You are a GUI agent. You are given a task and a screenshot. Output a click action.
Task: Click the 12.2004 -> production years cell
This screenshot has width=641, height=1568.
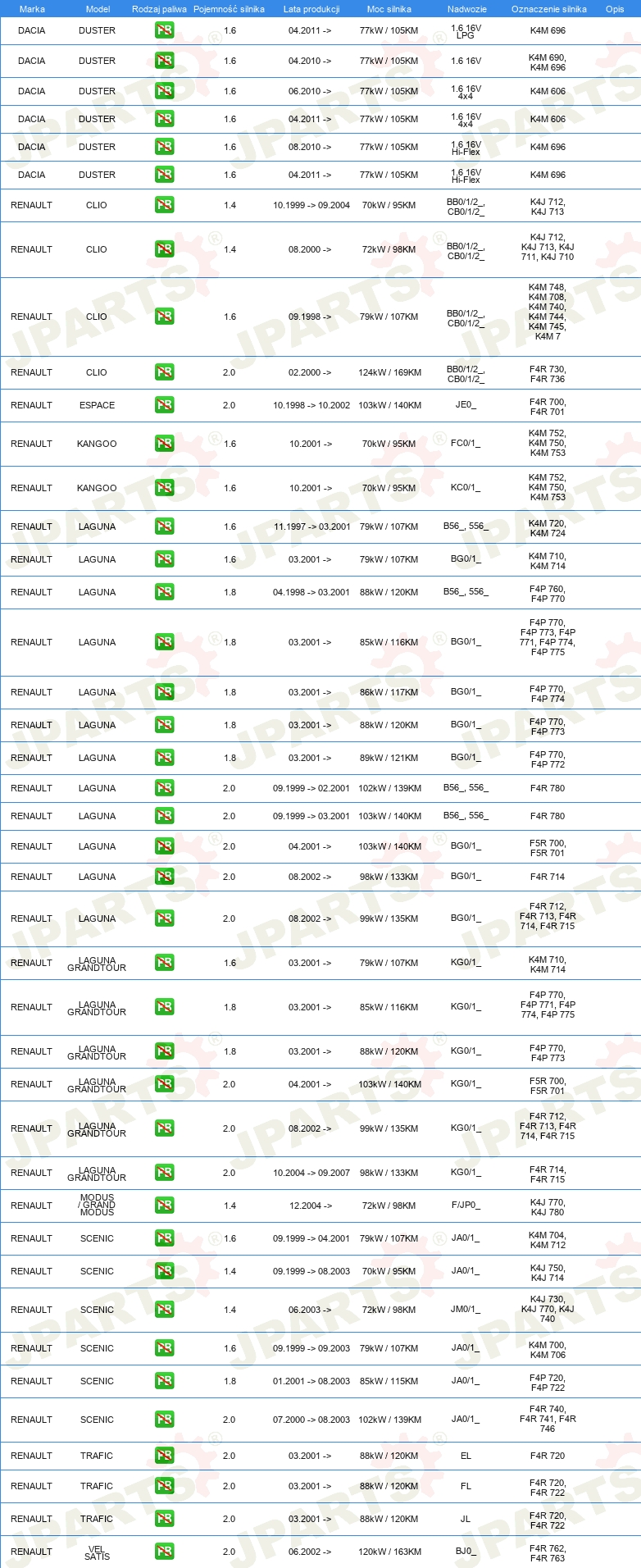pos(311,1206)
